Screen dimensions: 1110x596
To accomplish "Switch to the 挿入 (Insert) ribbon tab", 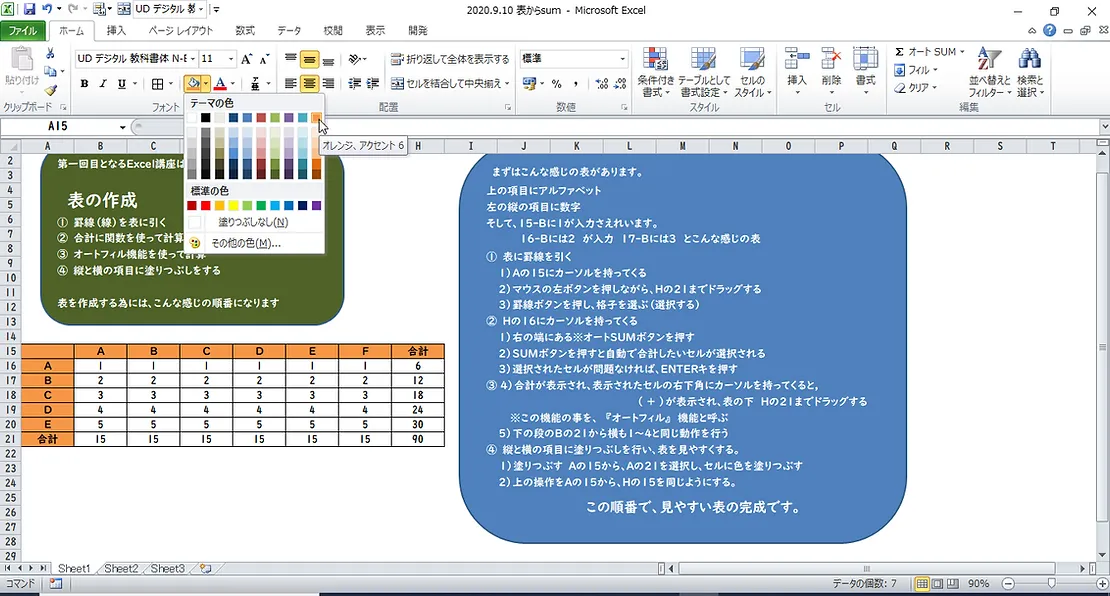I will click(116, 31).
